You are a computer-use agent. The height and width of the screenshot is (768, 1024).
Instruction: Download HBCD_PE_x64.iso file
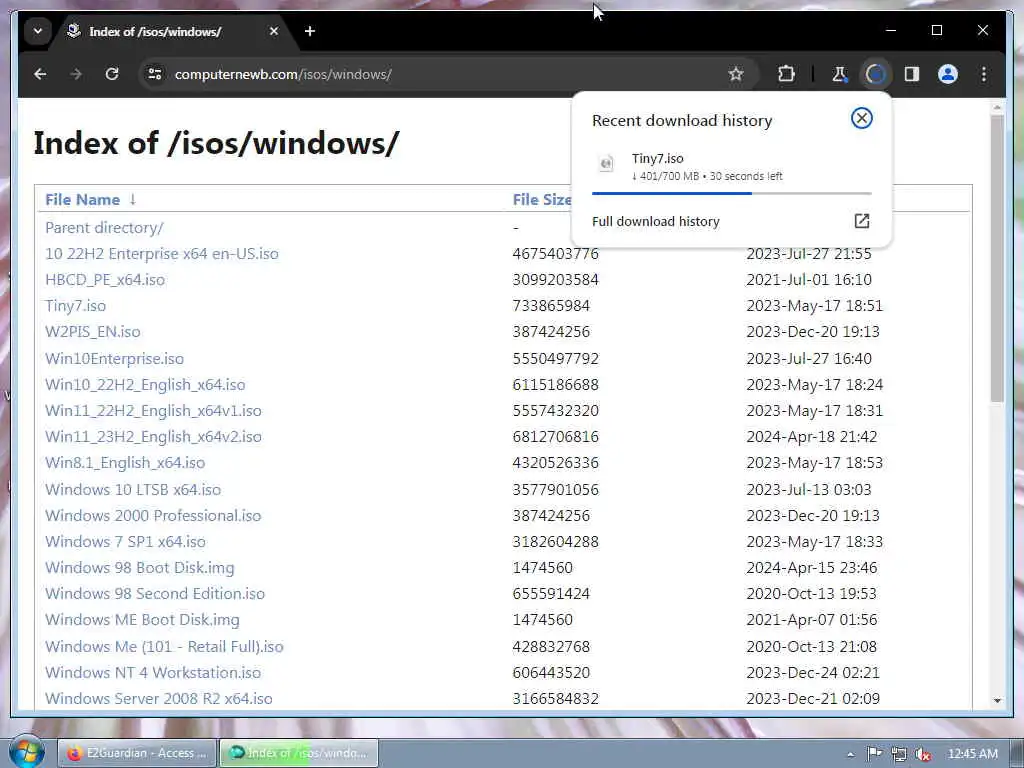coord(104,280)
